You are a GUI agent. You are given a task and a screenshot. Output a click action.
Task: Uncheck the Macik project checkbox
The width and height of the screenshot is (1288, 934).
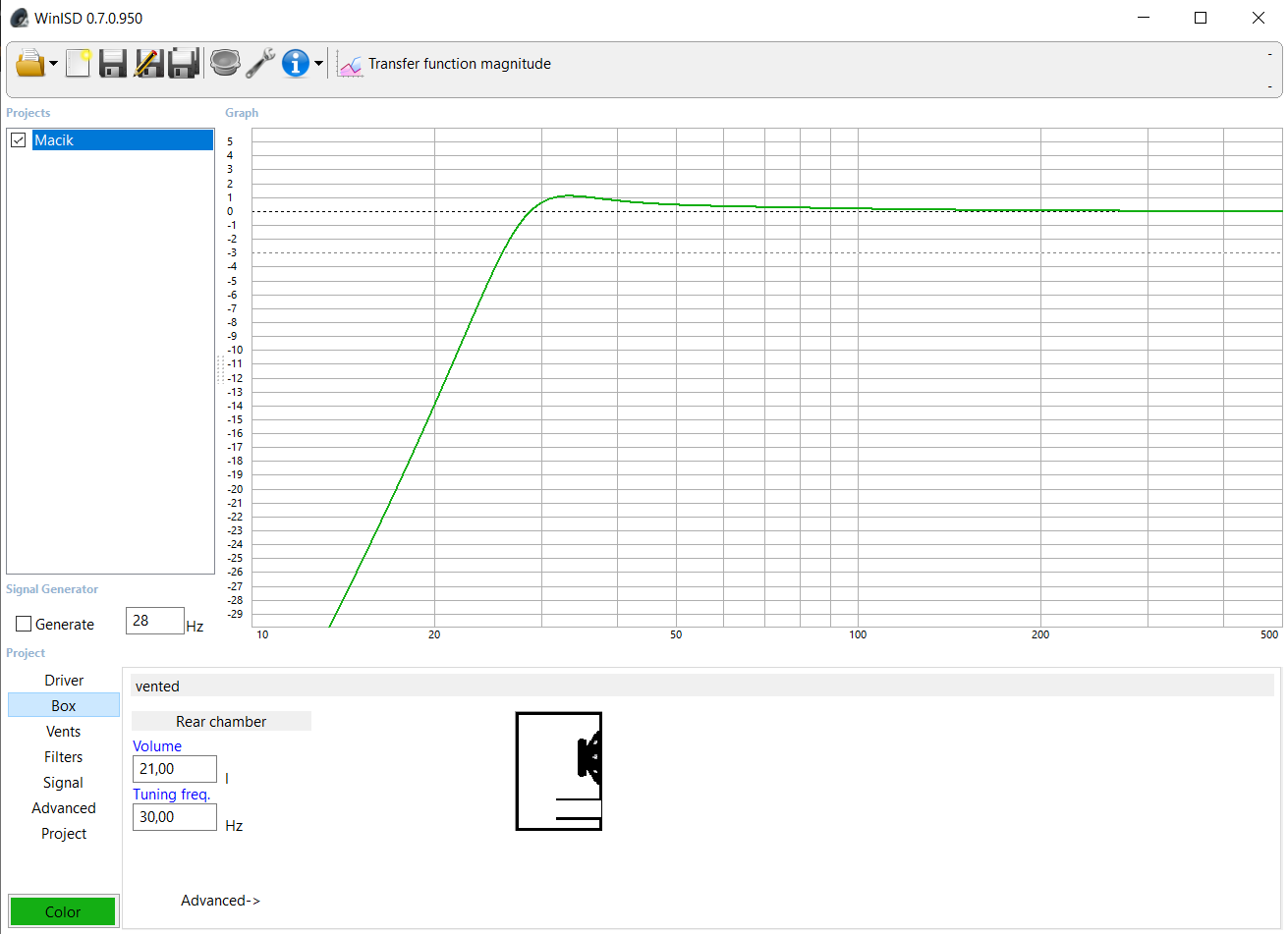(x=18, y=140)
